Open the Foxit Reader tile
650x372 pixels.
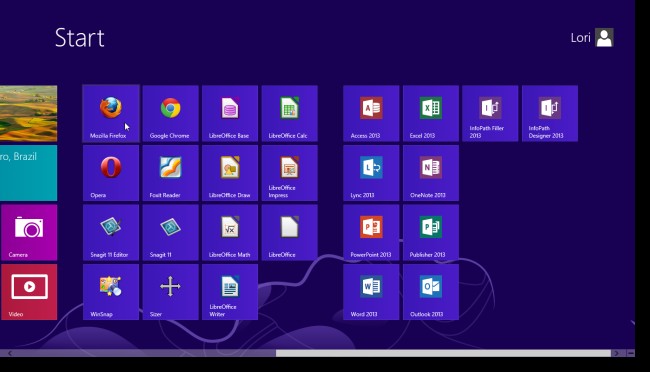[x=170, y=173]
